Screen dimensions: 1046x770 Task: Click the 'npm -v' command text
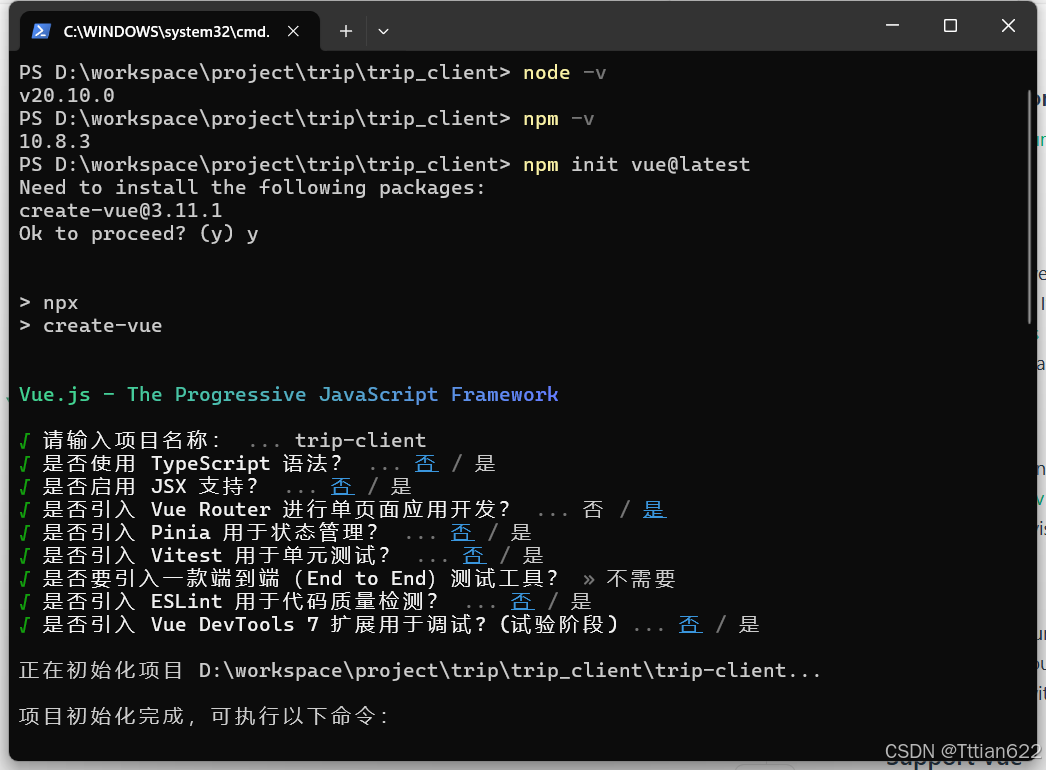[x=558, y=119]
